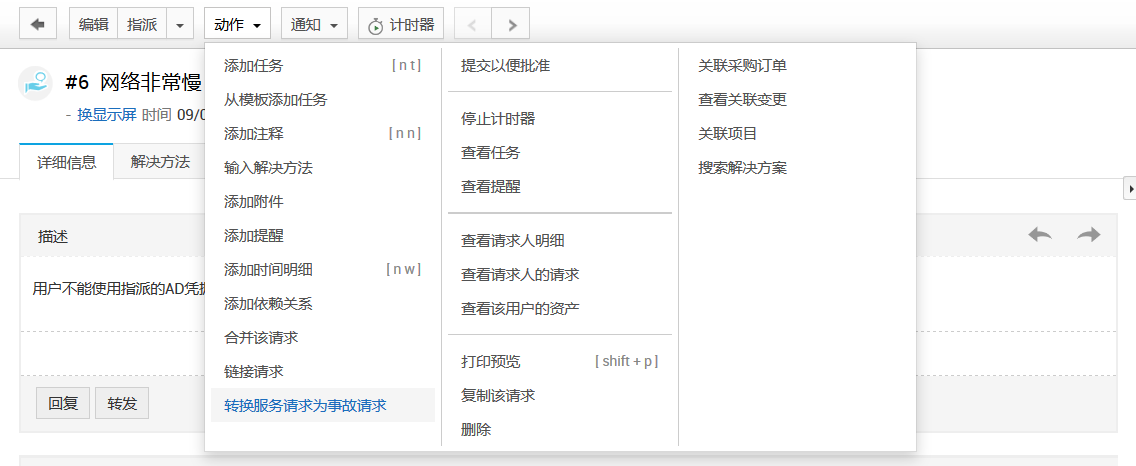
Task: Select 添加任务 from the menu
Action: tap(254, 66)
